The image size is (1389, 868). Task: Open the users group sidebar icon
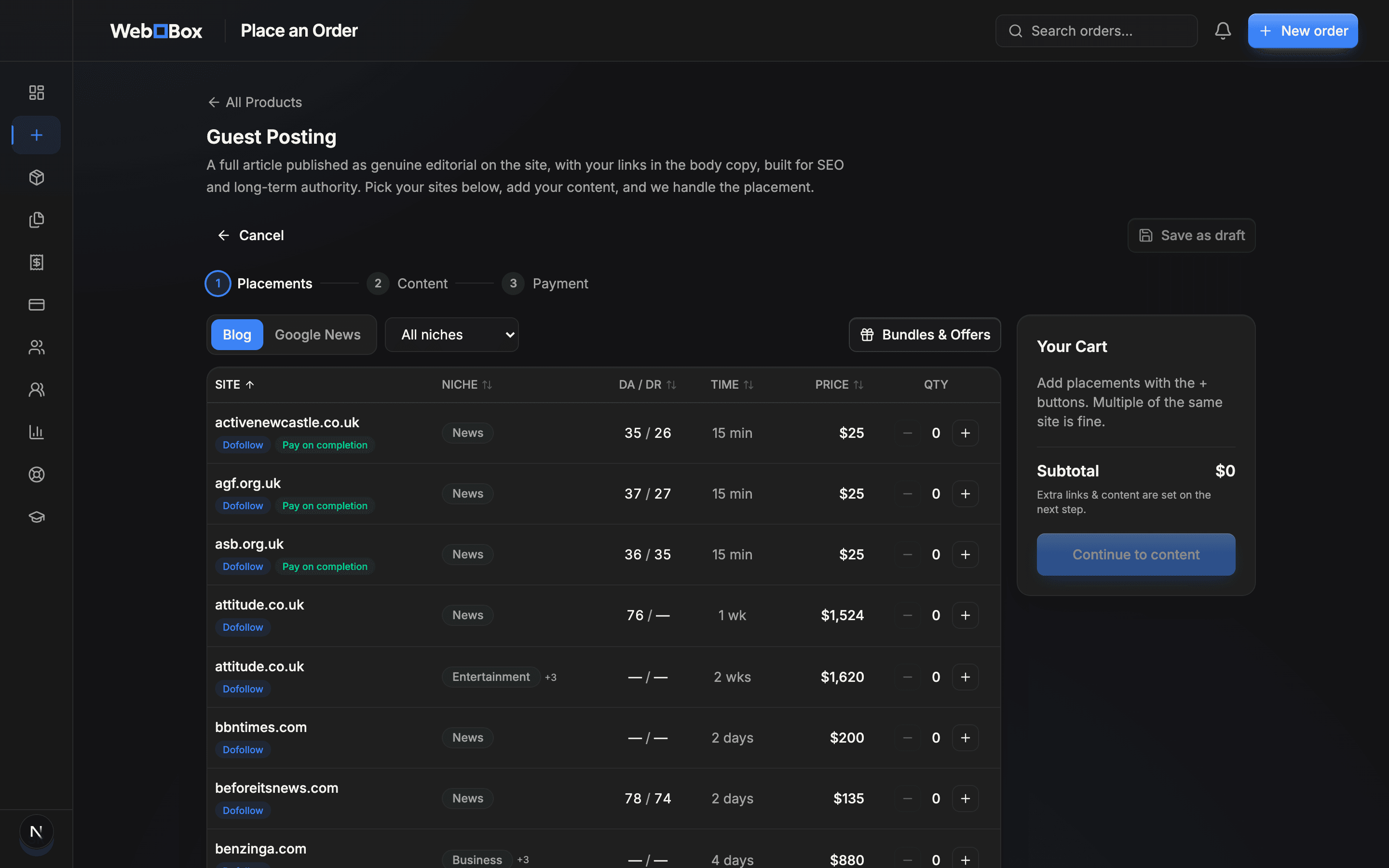[x=36, y=347]
